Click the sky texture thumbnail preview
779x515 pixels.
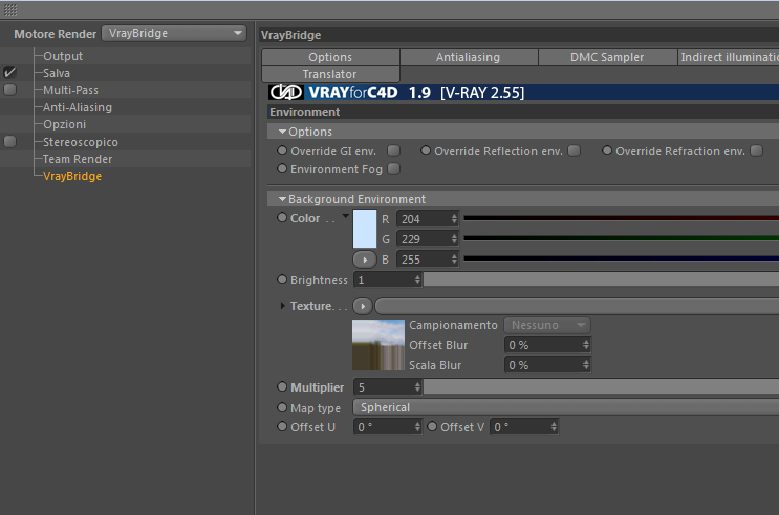point(379,345)
